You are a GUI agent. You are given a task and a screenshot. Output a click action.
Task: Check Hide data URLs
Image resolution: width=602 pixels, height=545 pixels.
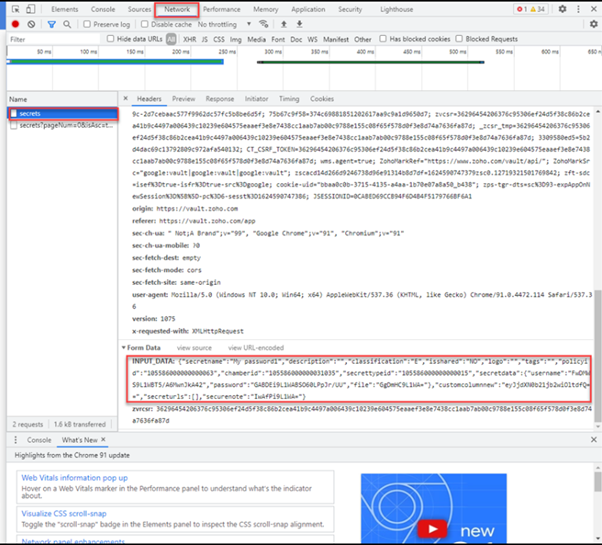[111, 39]
